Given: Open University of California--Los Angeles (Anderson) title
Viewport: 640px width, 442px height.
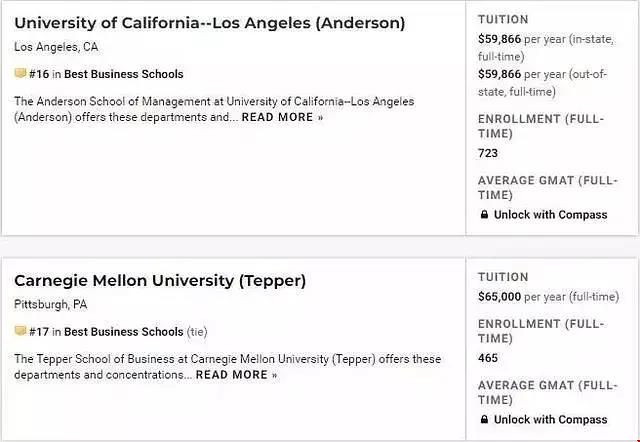Looking at the screenshot, I should (x=209, y=23).
